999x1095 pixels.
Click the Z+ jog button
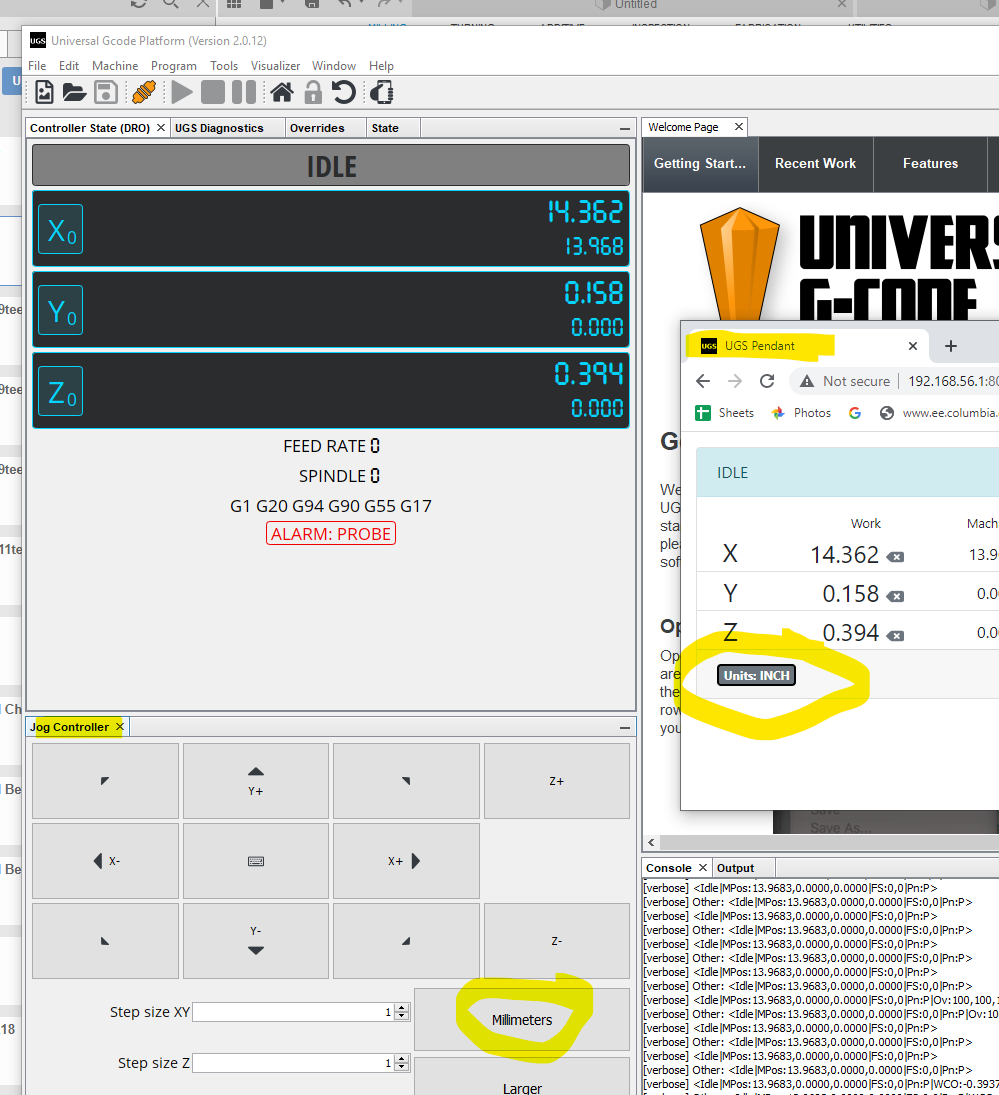(x=556, y=781)
